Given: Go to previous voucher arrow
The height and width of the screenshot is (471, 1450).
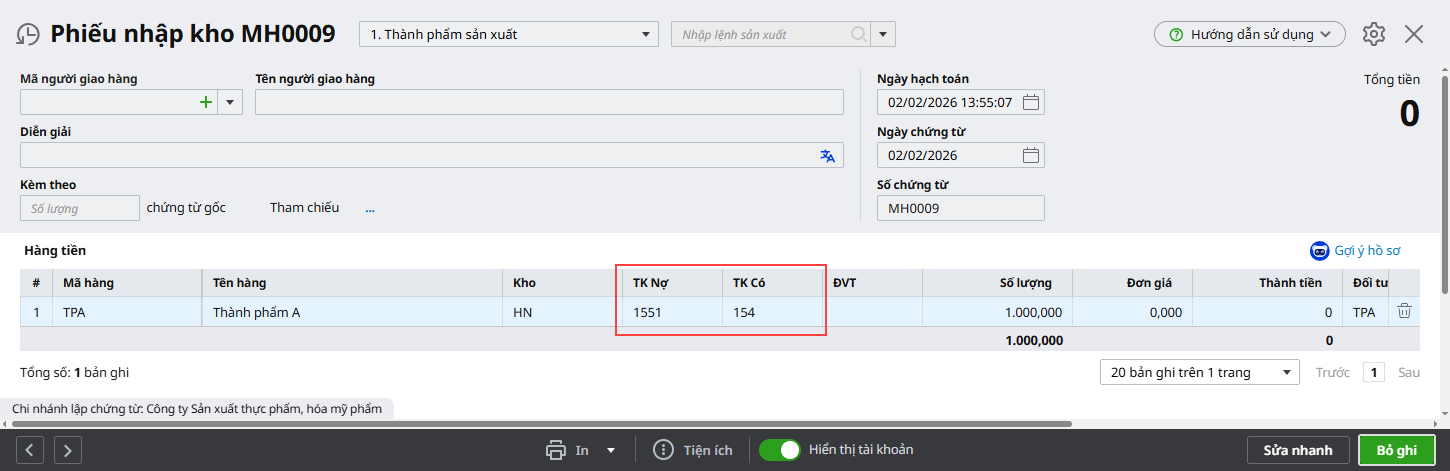Looking at the screenshot, I should [x=30, y=450].
